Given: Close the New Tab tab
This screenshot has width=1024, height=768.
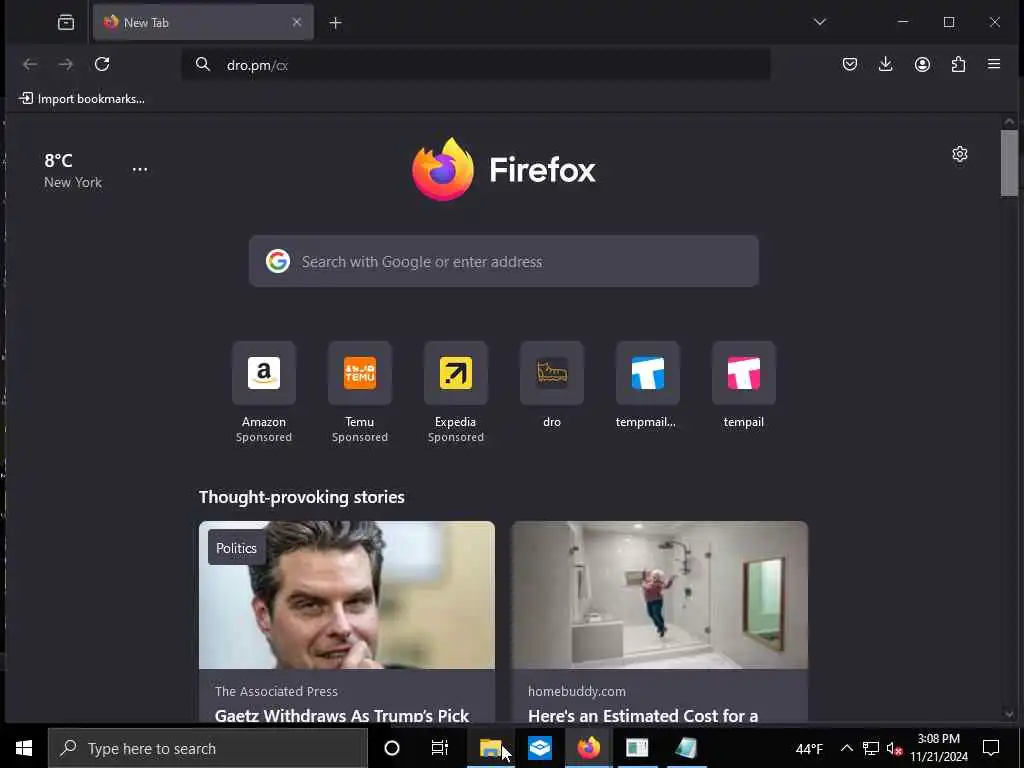Looking at the screenshot, I should [296, 22].
